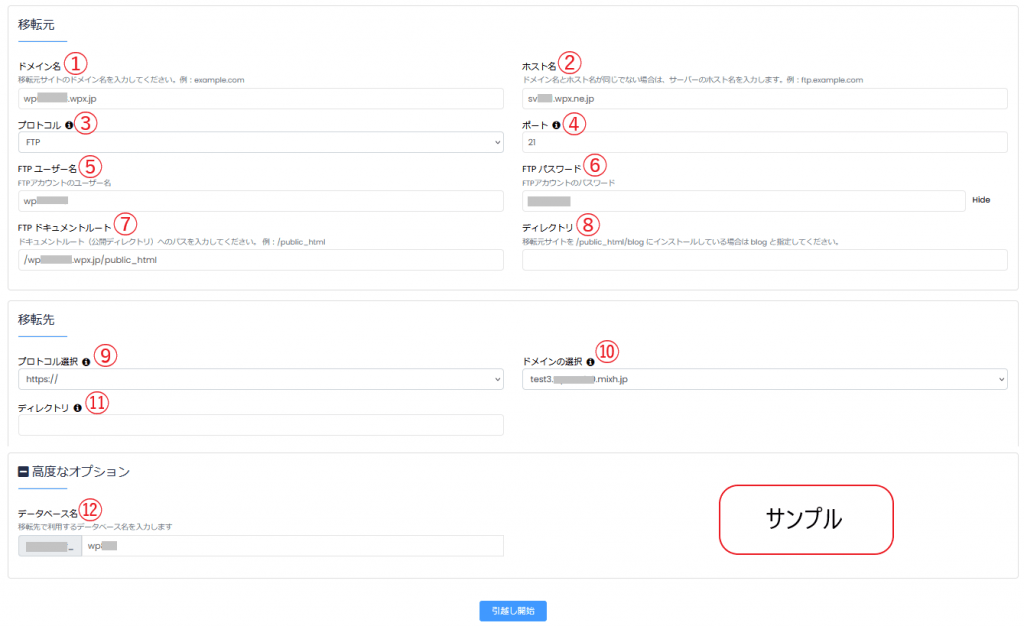1024x626 pixels.
Task: Click the 移転元 ディレクトリ input field
Action: coord(764,260)
